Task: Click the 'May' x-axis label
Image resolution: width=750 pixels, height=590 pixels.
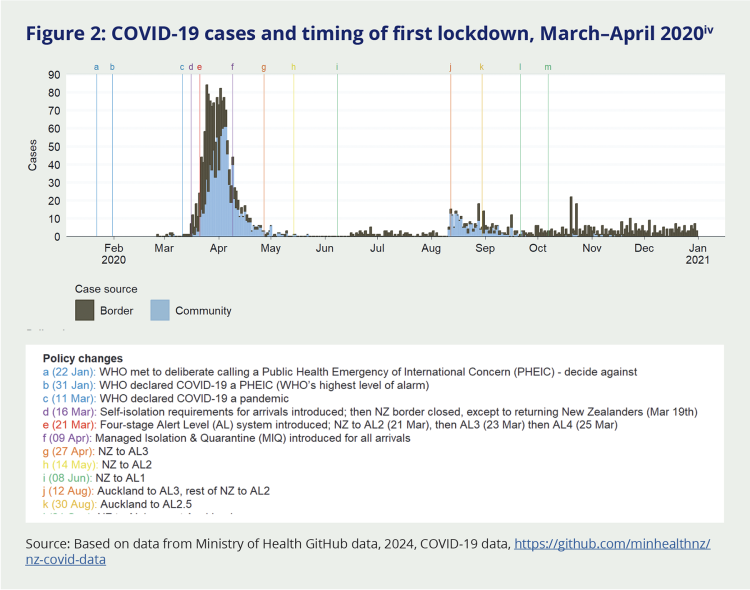Action: tap(270, 248)
